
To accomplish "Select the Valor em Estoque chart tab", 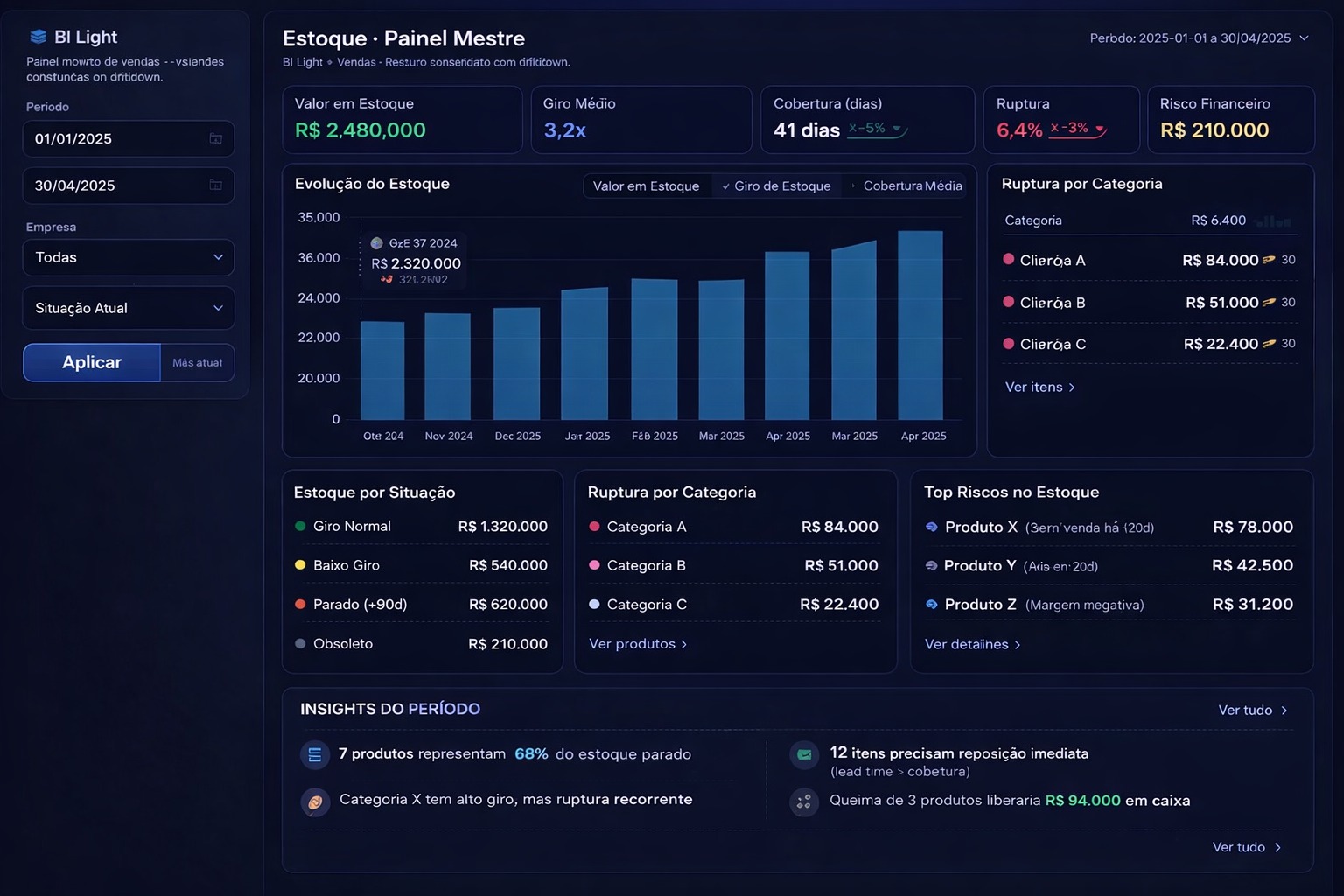I will [646, 185].
